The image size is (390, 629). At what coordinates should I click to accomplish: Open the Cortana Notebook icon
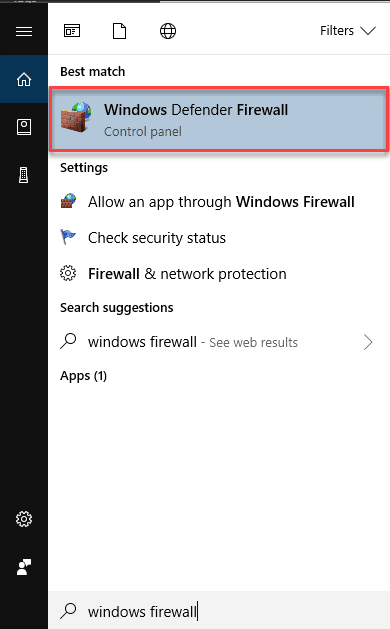tap(24, 127)
